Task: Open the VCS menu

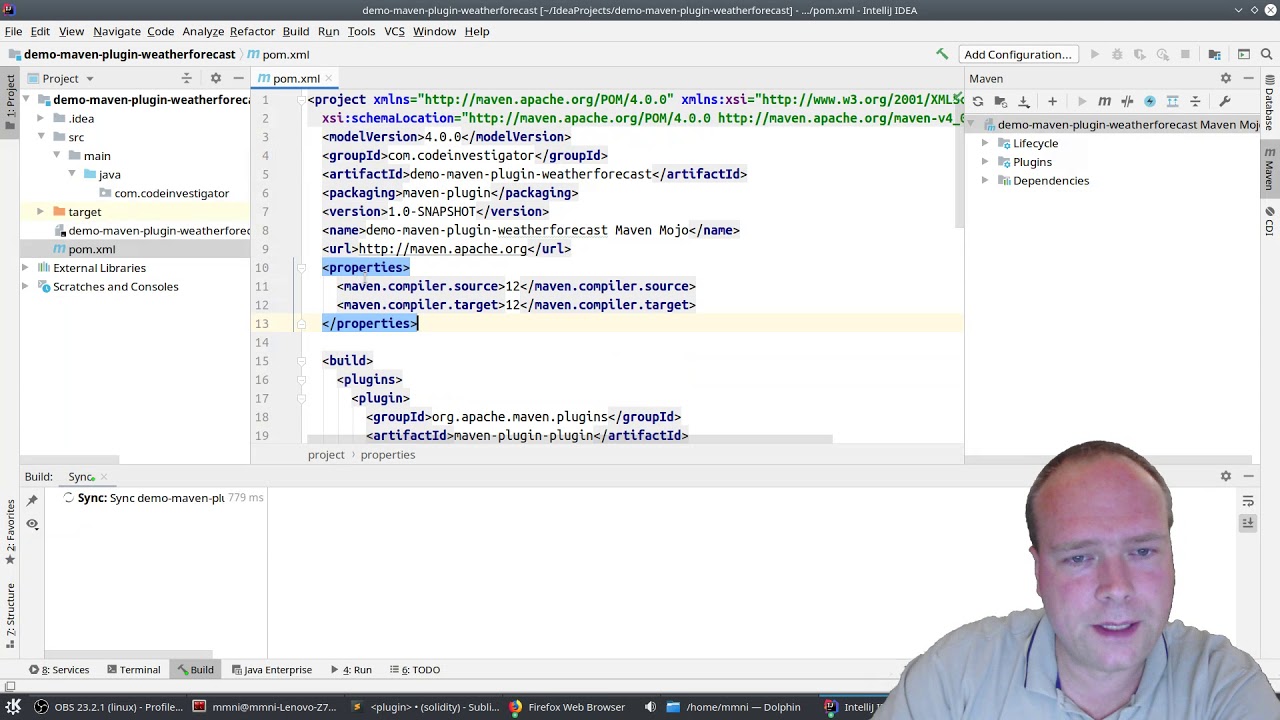Action: tap(394, 31)
